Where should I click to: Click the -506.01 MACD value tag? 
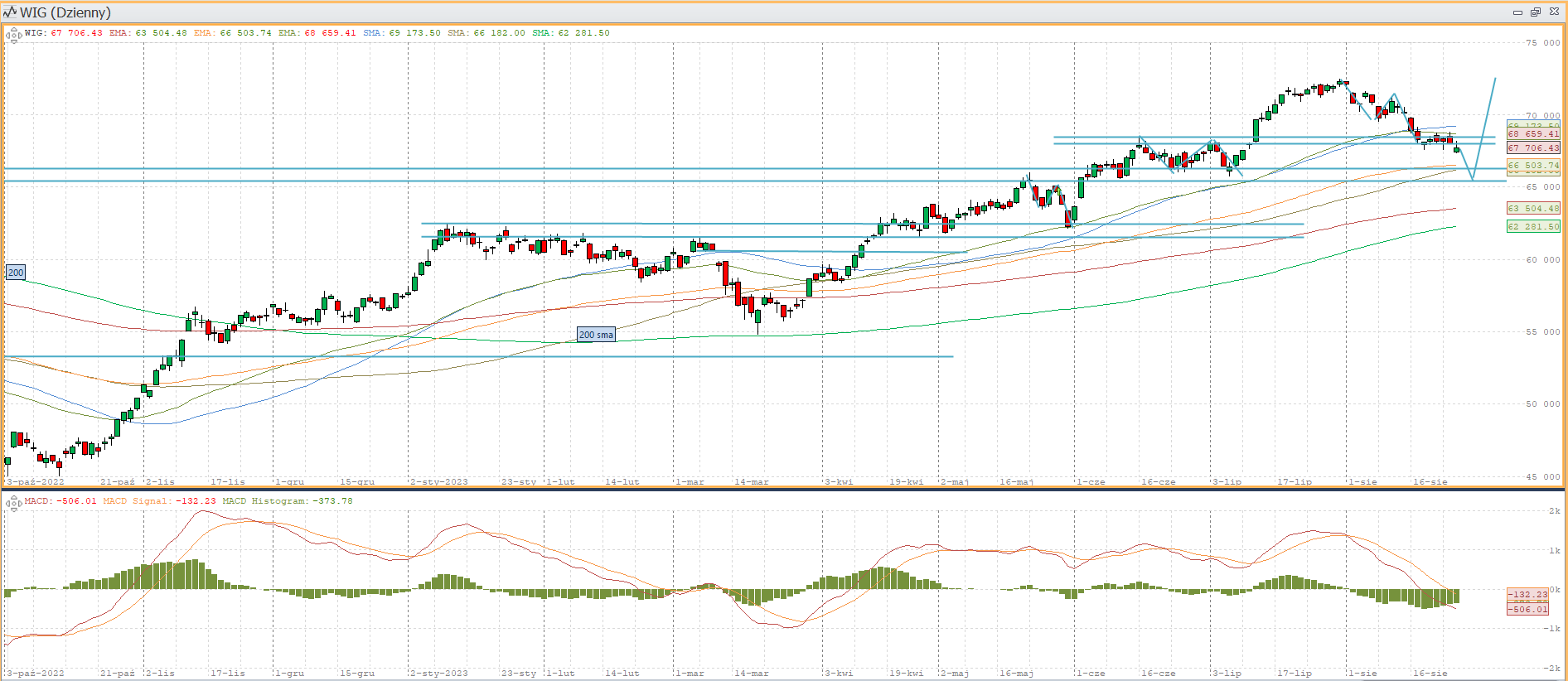1527,609
